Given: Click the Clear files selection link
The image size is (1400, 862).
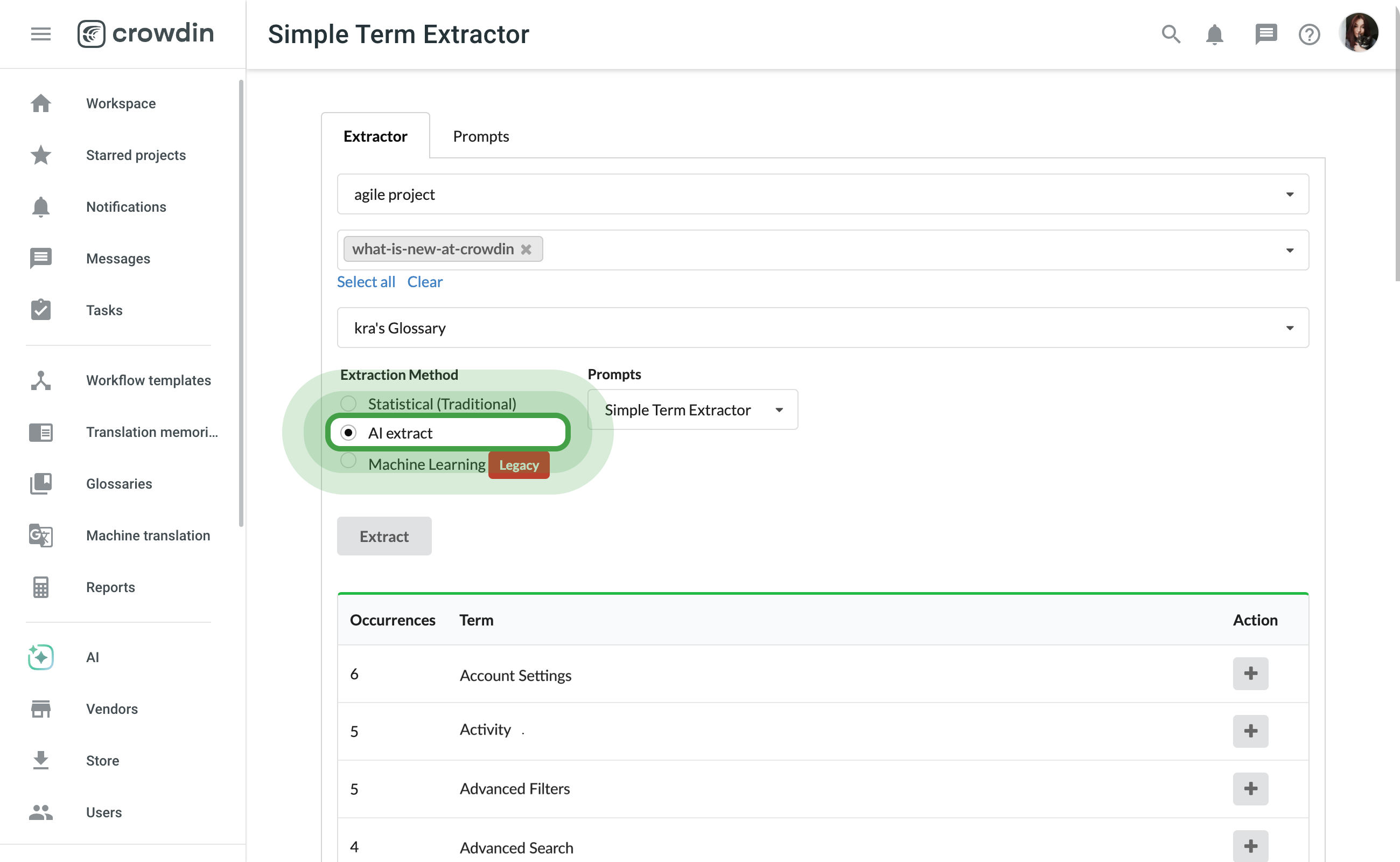Looking at the screenshot, I should click(424, 280).
